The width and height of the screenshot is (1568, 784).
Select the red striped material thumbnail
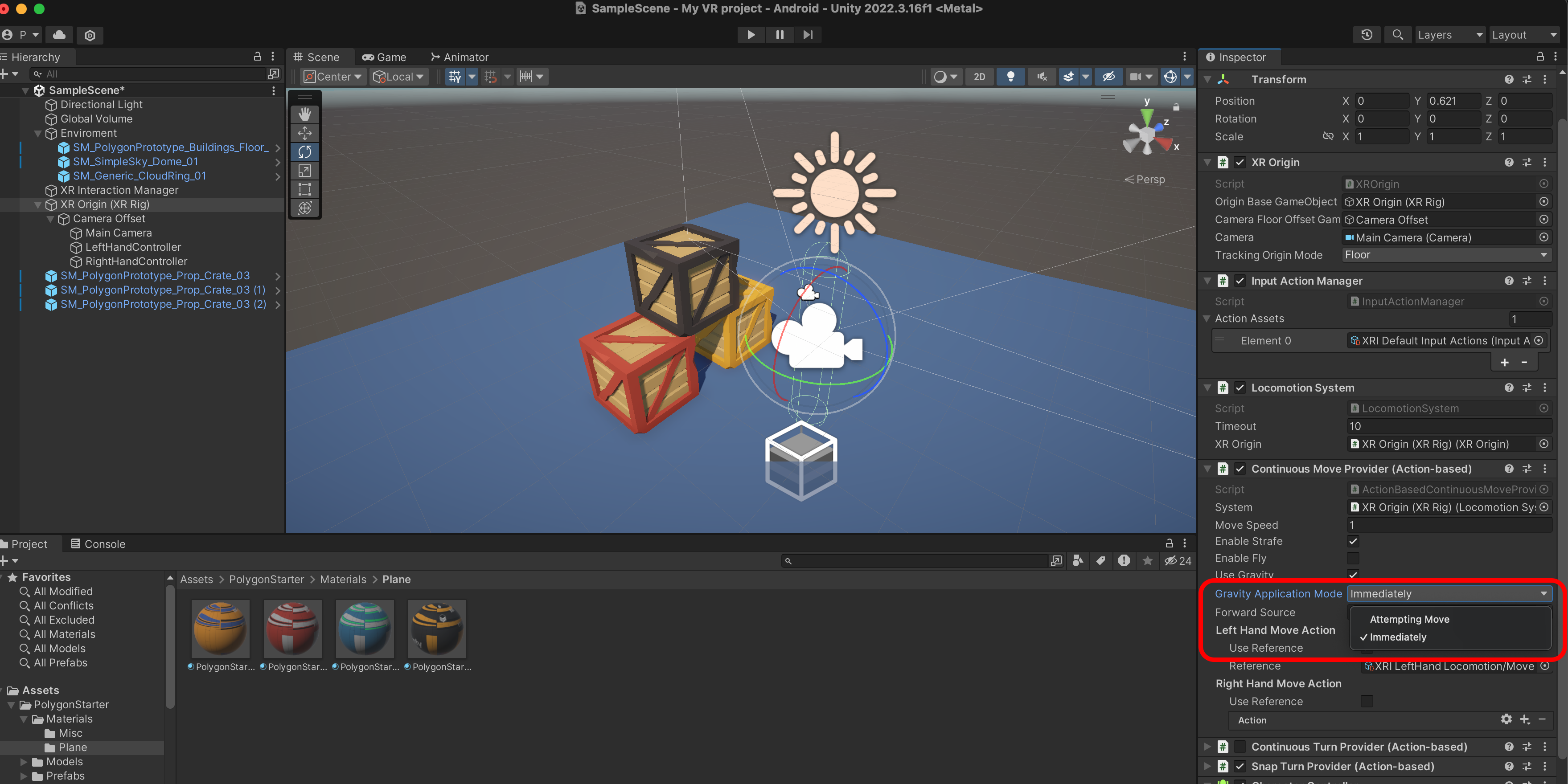pos(293,629)
